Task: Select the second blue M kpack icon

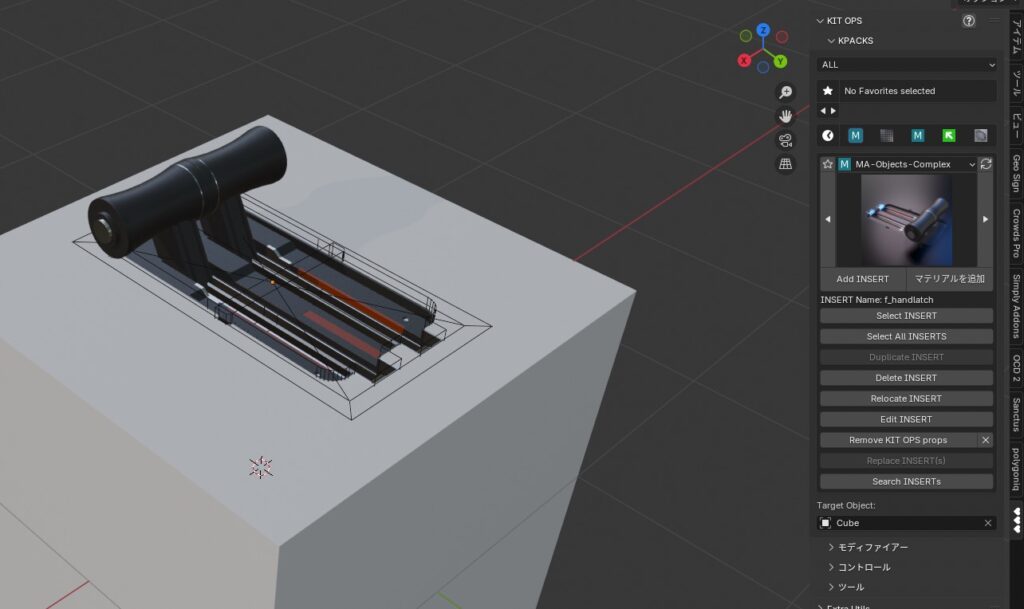Action: pos(918,135)
